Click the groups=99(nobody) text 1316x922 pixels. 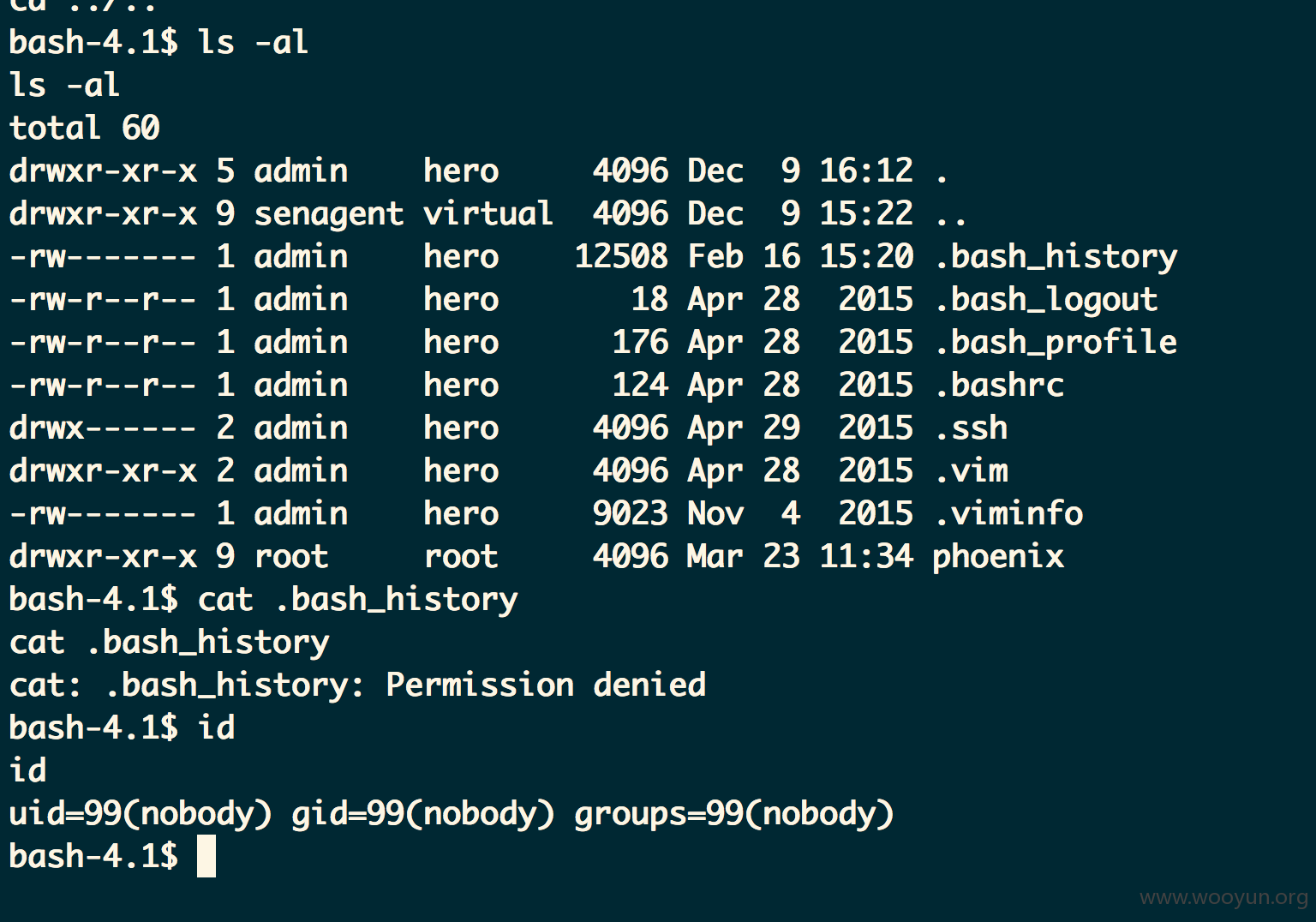[734, 814]
